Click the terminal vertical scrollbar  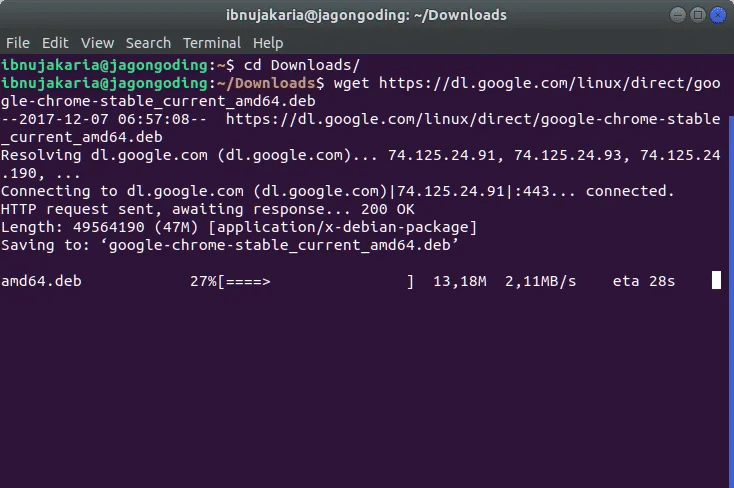click(731, 300)
